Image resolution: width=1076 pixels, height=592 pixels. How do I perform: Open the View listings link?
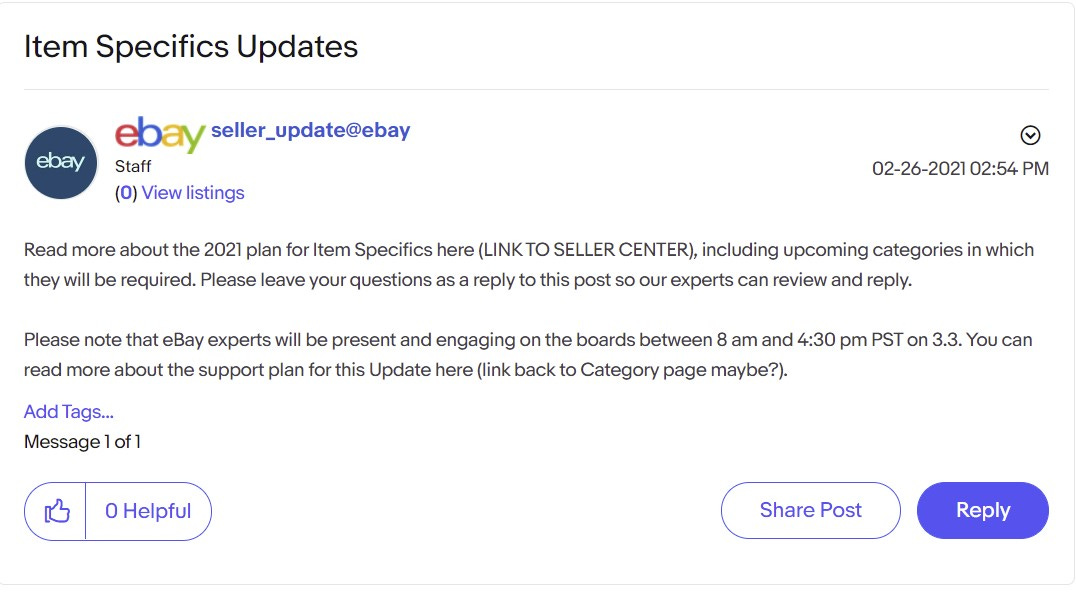click(x=193, y=193)
